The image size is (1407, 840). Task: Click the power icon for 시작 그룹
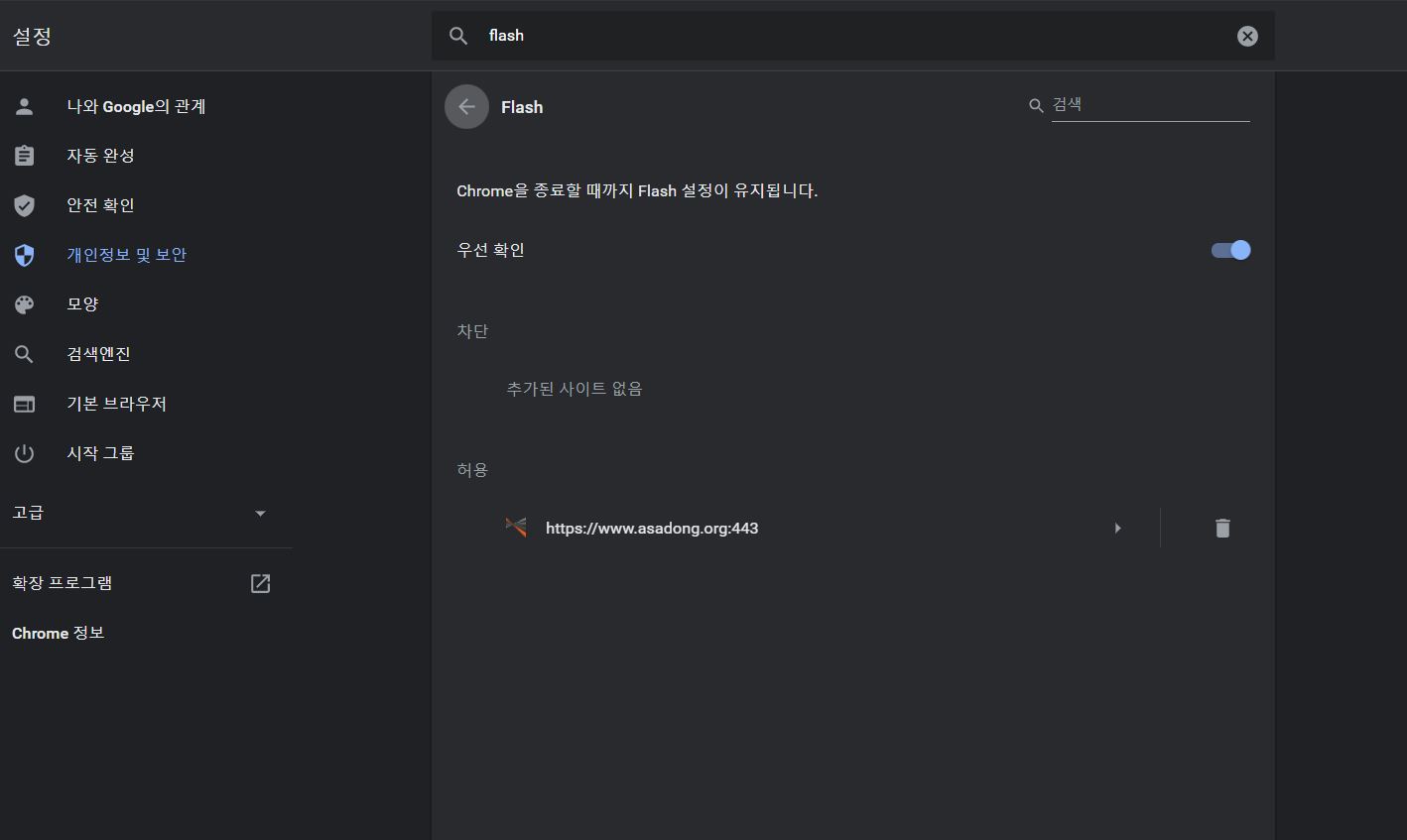click(25, 453)
